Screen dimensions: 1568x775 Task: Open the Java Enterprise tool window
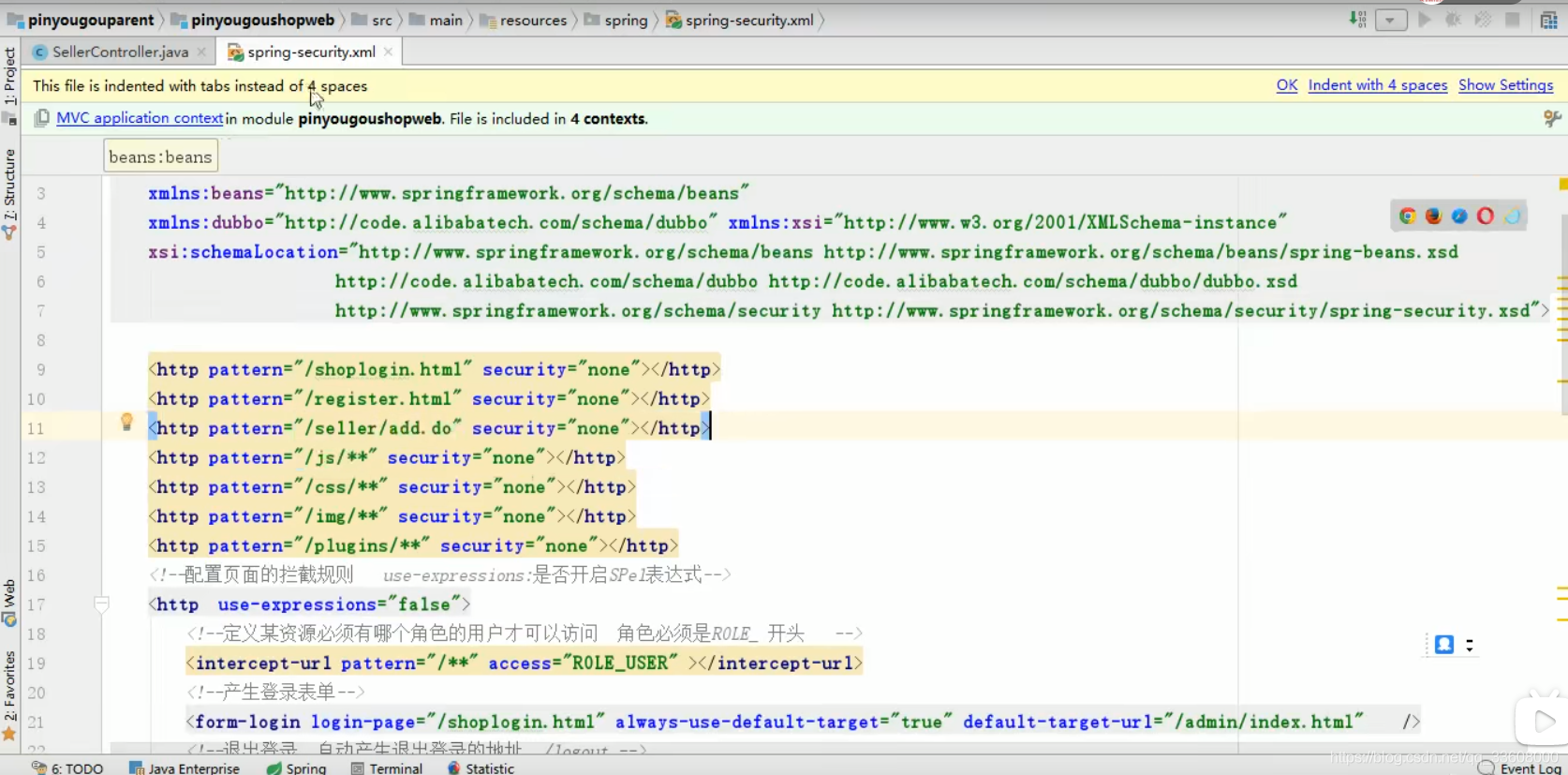pos(185,768)
